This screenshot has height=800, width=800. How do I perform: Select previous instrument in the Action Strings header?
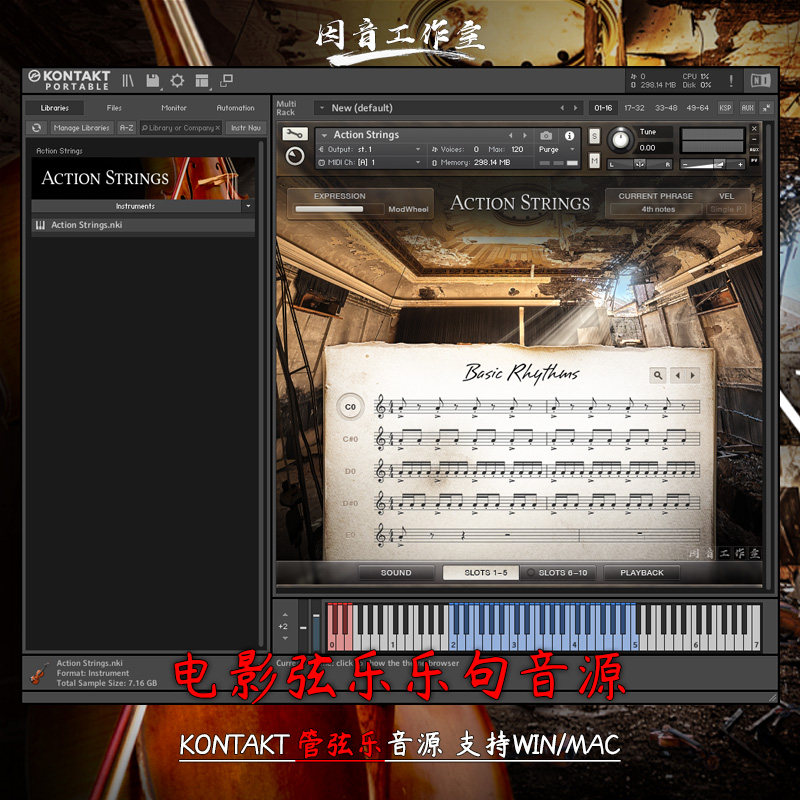[510, 135]
